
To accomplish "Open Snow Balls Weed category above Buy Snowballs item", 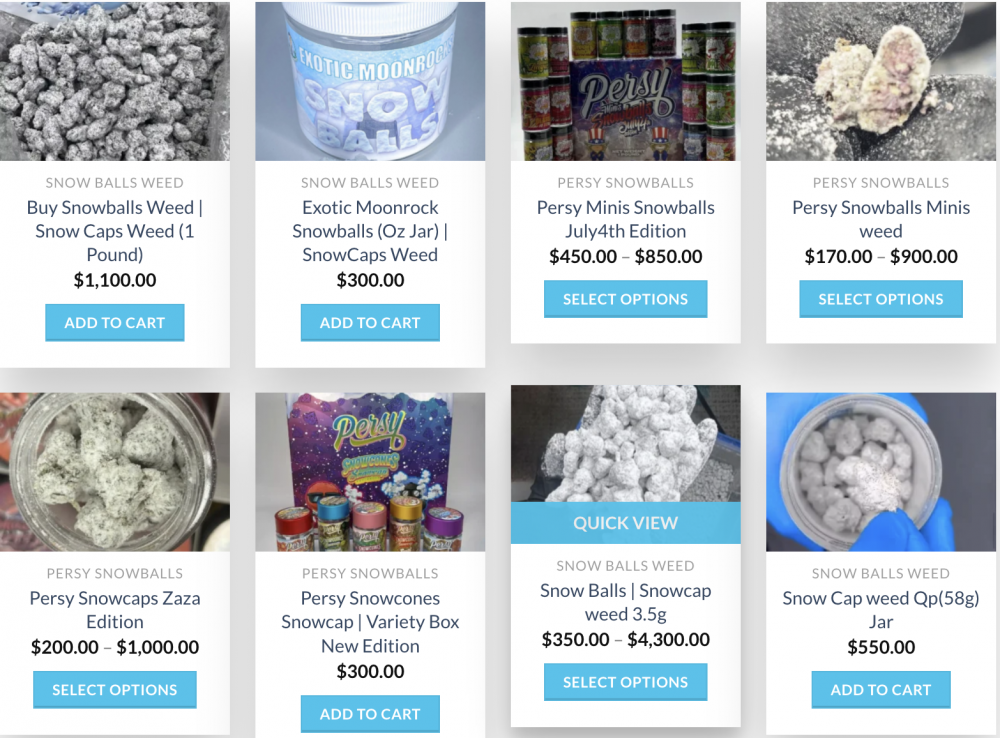I will 115,182.
